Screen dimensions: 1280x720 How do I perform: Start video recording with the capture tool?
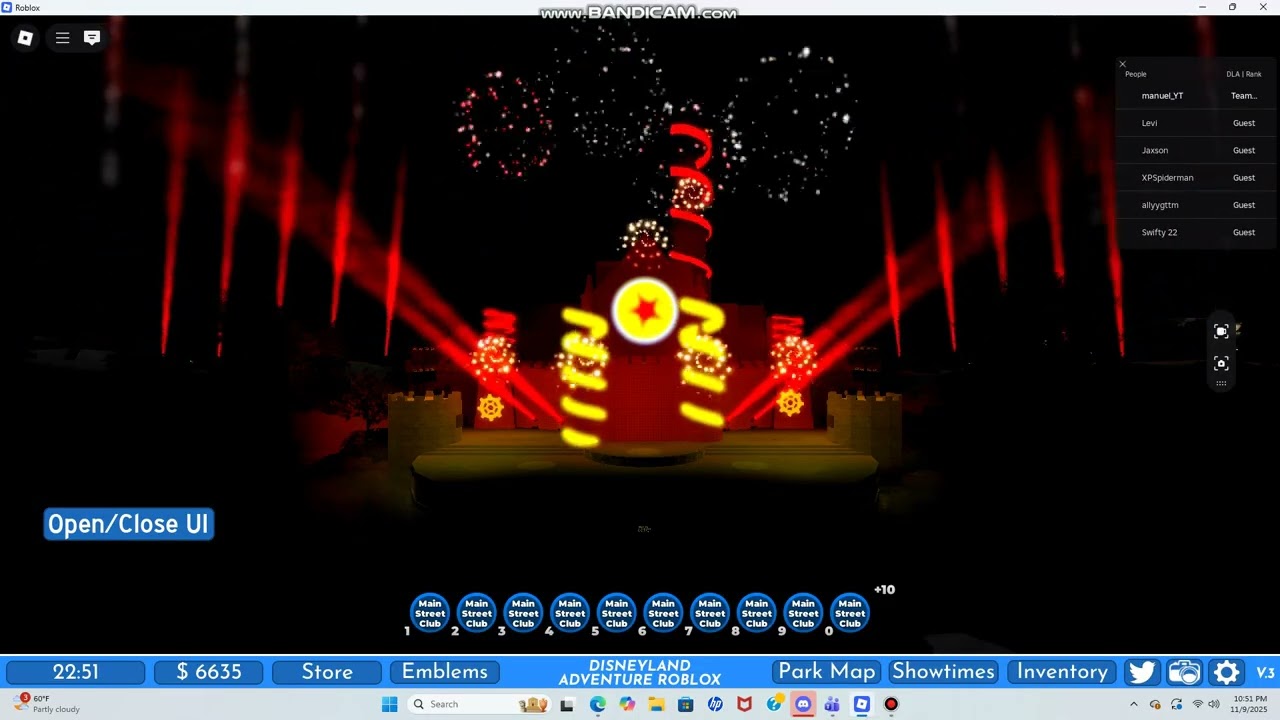coord(1221,332)
